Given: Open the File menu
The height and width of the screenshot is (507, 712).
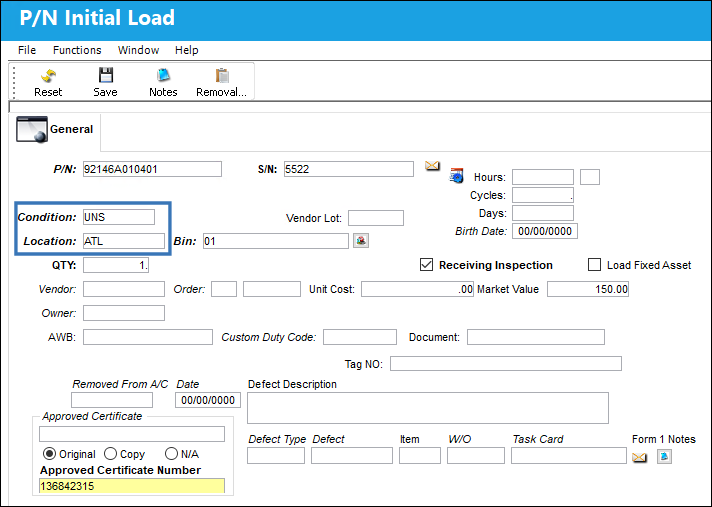Looking at the screenshot, I should pos(27,50).
